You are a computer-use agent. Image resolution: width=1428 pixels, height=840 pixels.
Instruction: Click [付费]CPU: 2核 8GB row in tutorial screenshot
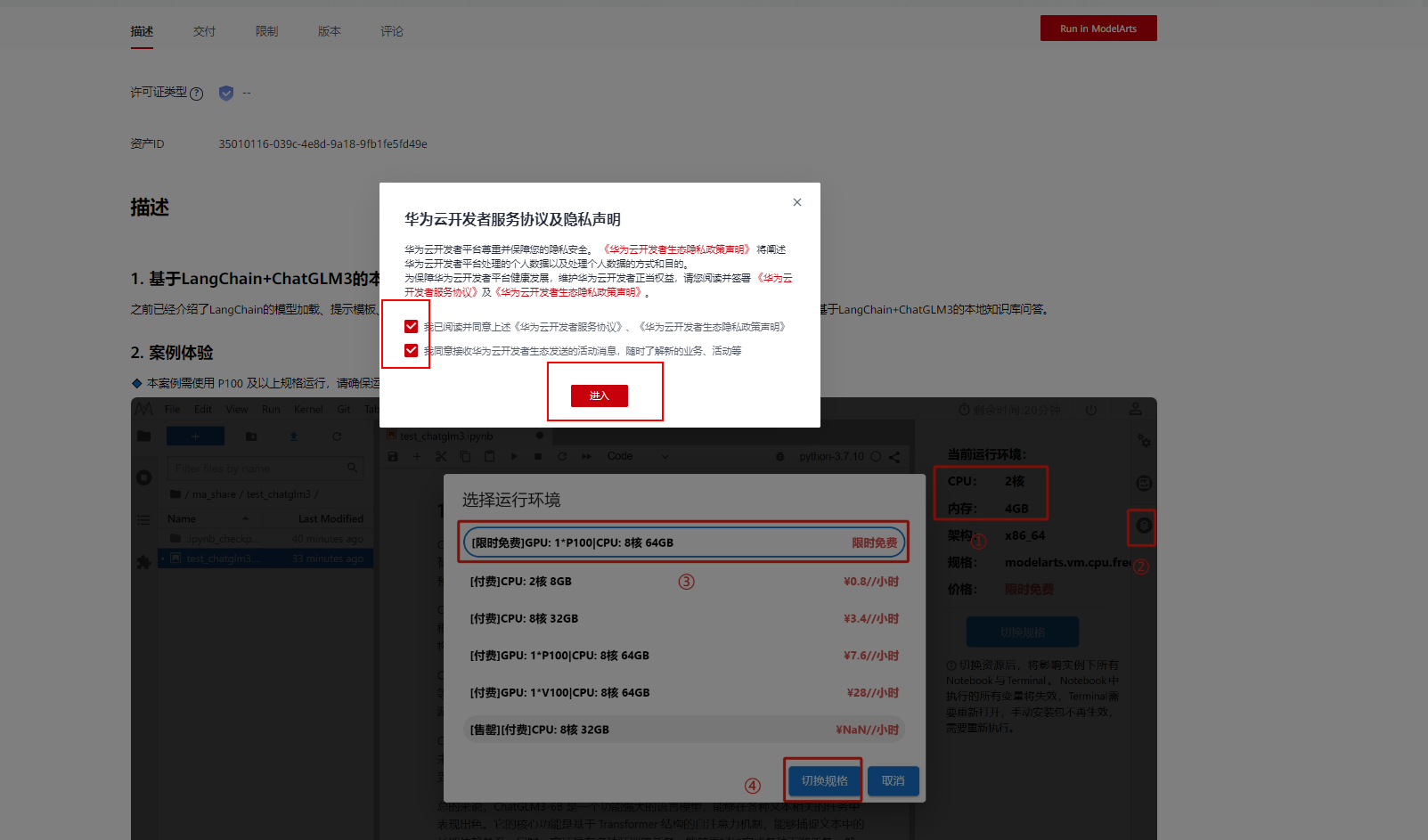coord(683,582)
